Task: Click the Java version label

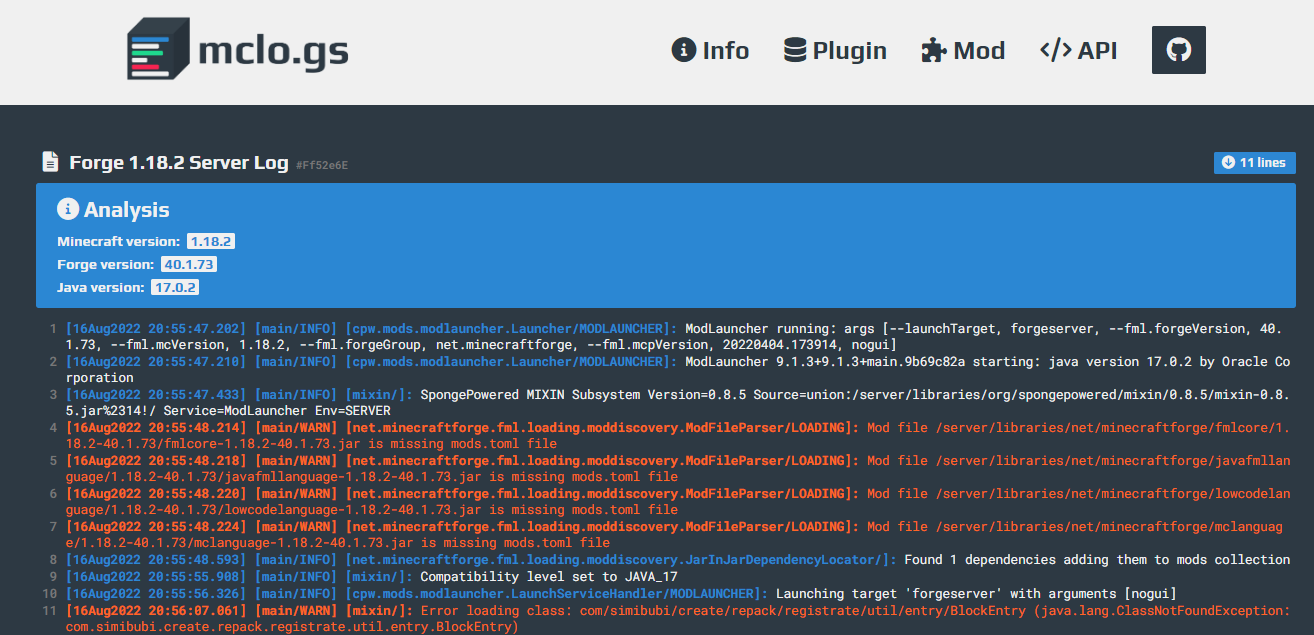Action: click(x=101, y=288)
